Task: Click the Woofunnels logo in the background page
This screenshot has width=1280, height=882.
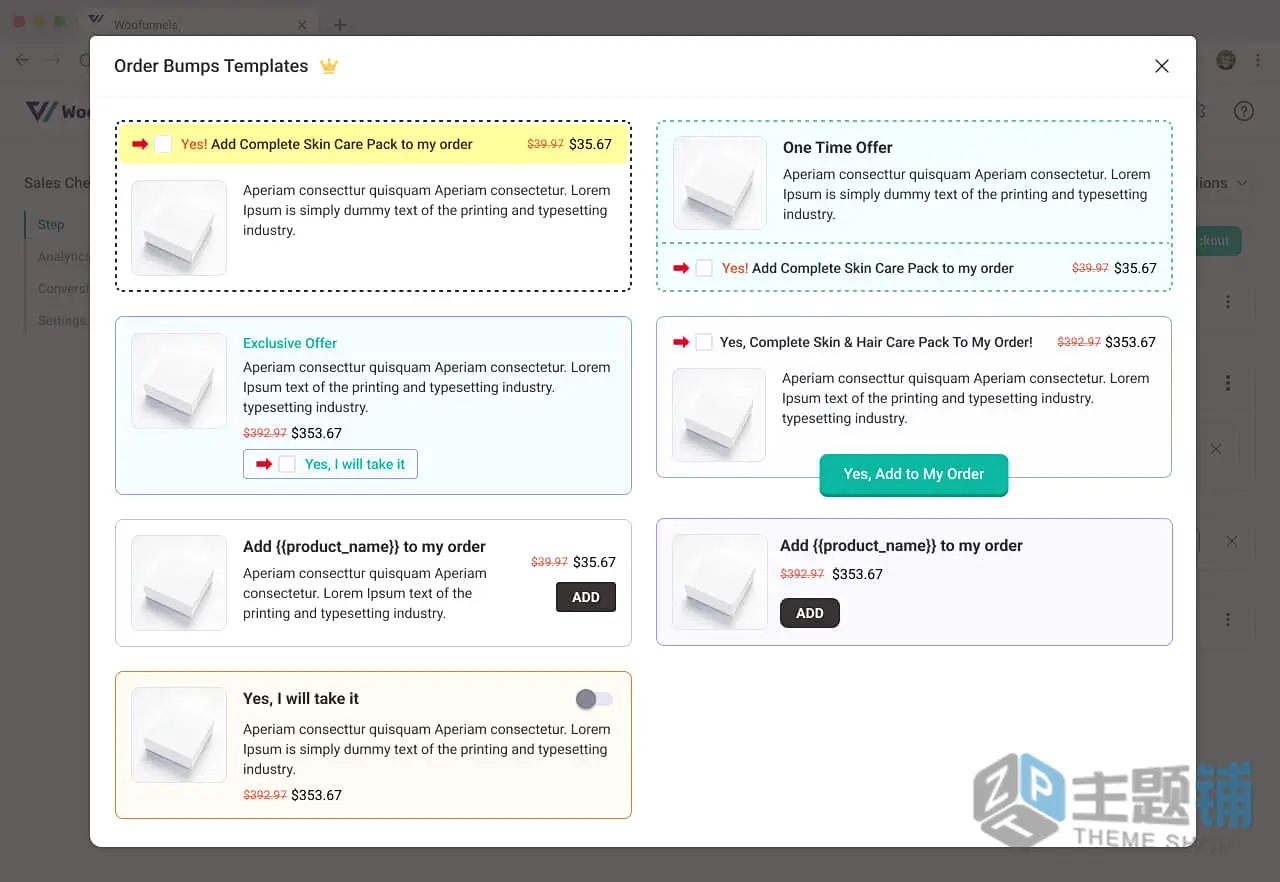Action: click(x=58, y=111)
